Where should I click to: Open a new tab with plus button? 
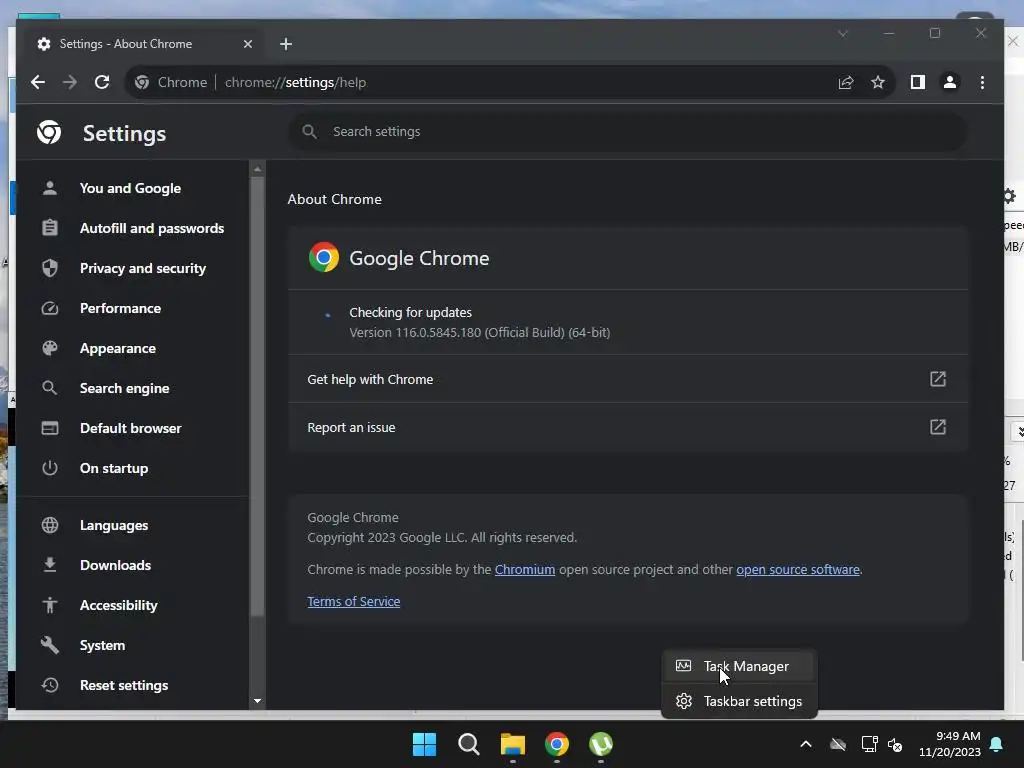285,44
